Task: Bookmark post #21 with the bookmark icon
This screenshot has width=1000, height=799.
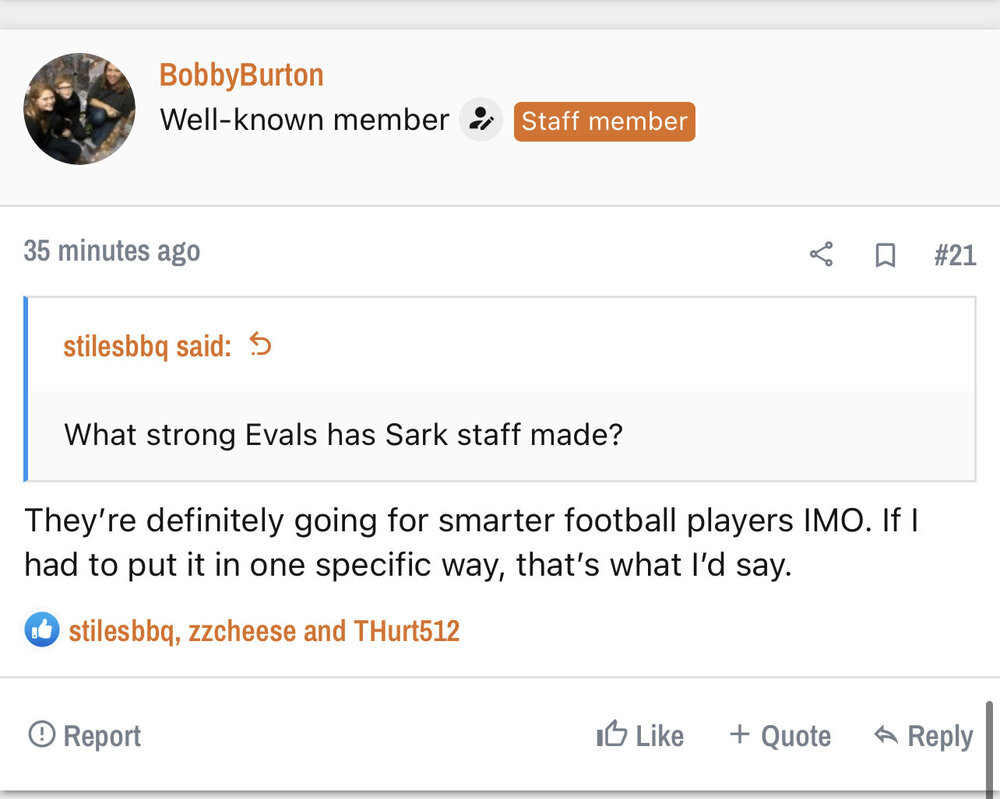Action: coord(885,256)
